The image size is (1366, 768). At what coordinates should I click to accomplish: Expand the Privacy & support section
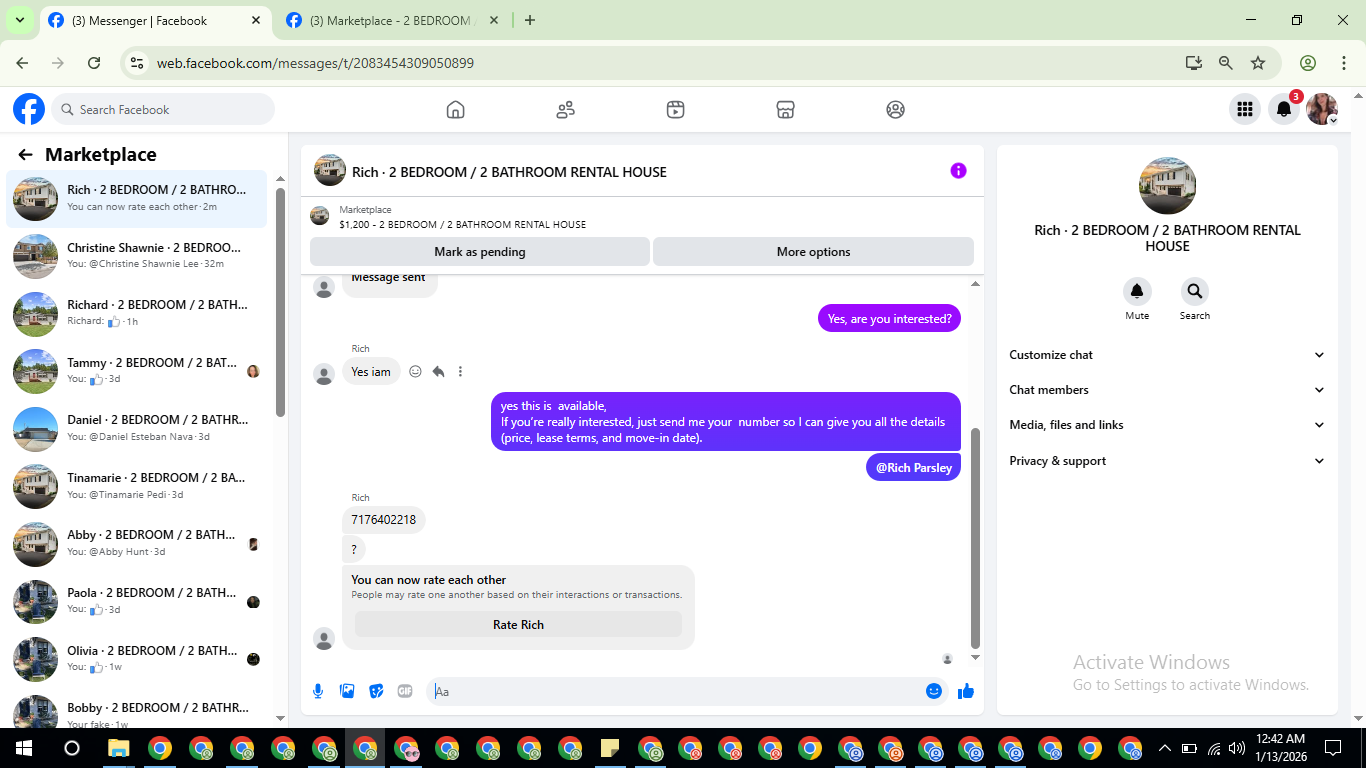click(1167, 461)
